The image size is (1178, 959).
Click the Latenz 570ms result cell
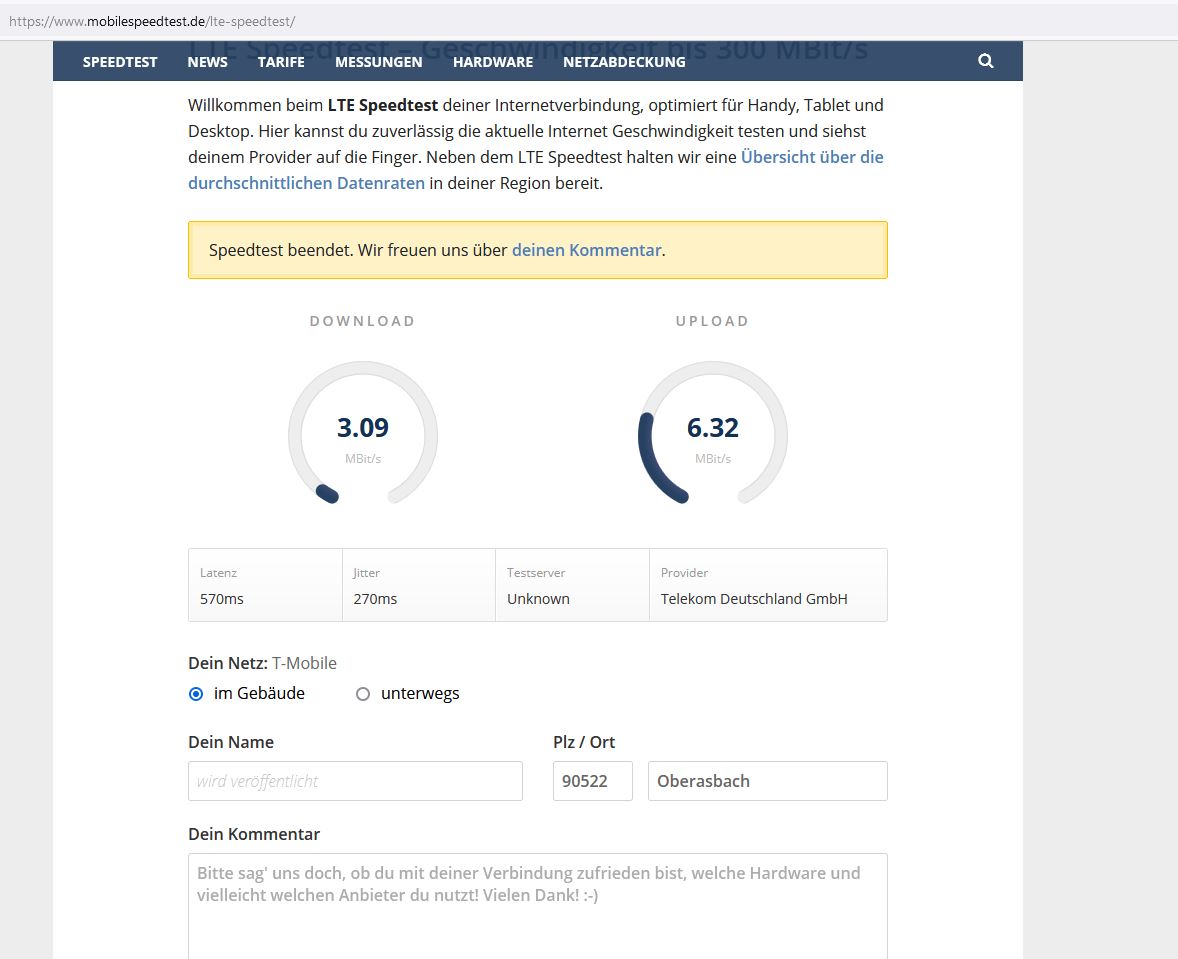[x=265, y=586]
